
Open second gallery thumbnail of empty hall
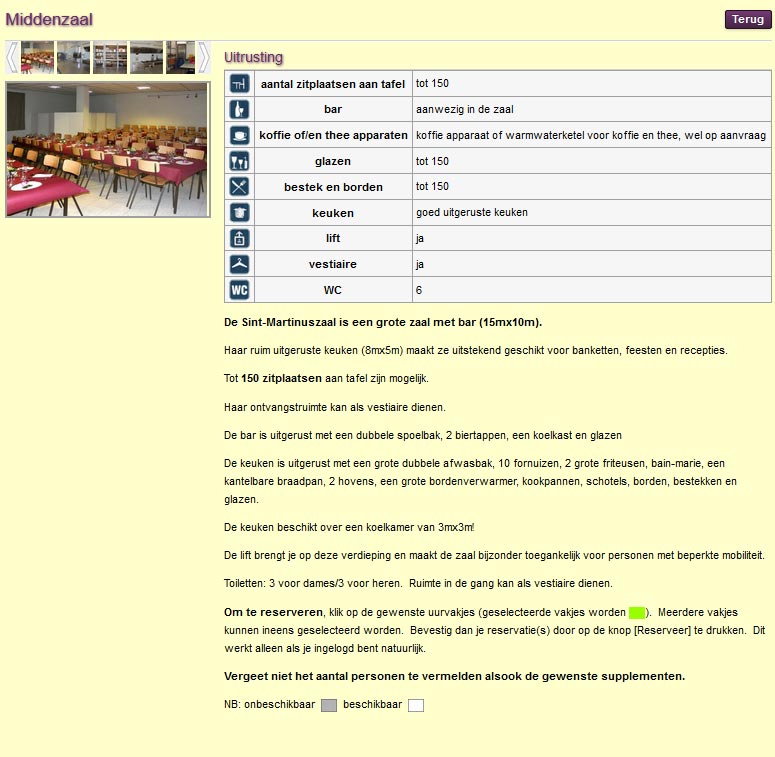click(74, 58)
